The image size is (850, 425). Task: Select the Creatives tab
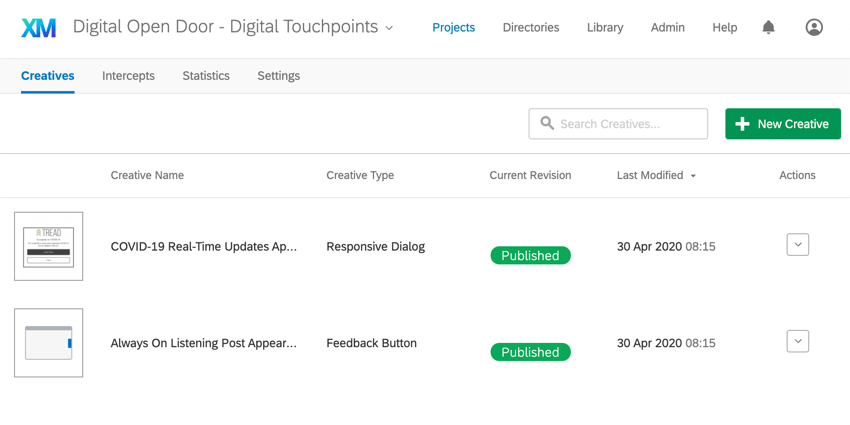point(48,76)
